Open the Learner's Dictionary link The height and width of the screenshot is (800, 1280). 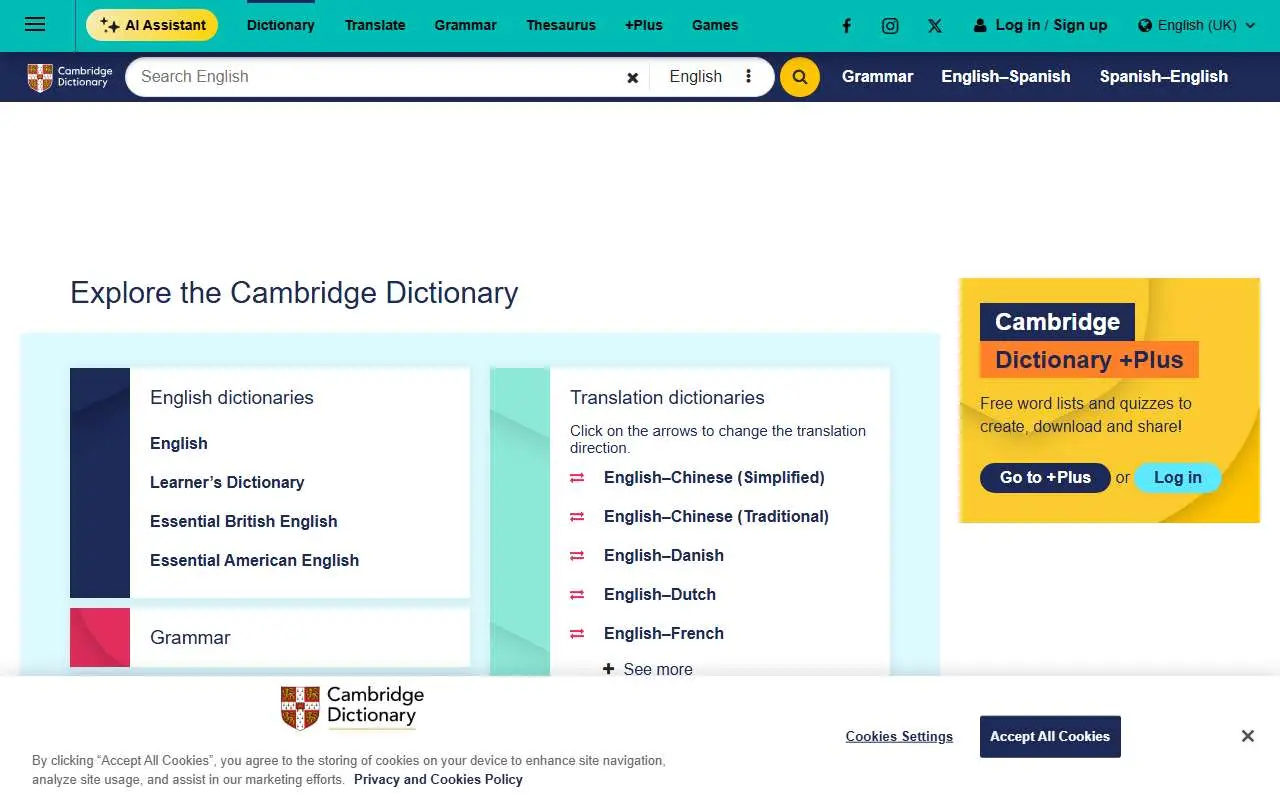[227, 482]
